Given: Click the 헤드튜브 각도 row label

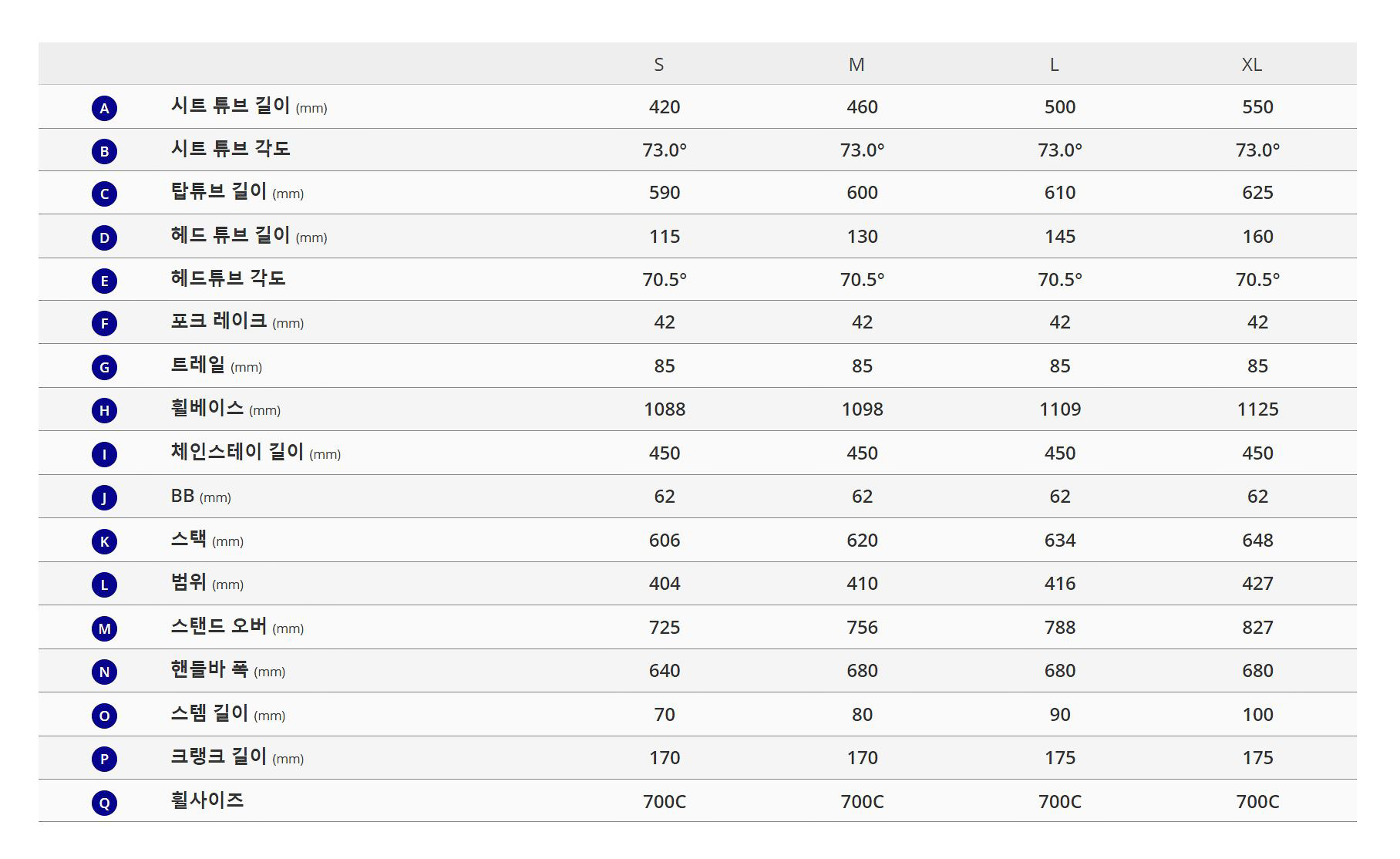Looking at the screenshot, I should point(228,278).
